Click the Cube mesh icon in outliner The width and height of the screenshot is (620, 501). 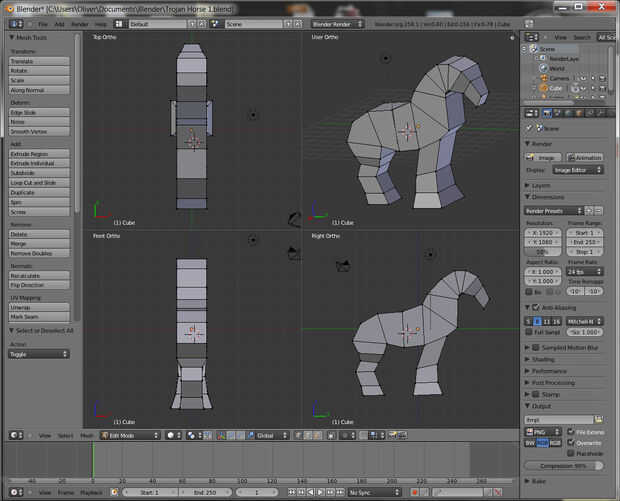(543, 88)
